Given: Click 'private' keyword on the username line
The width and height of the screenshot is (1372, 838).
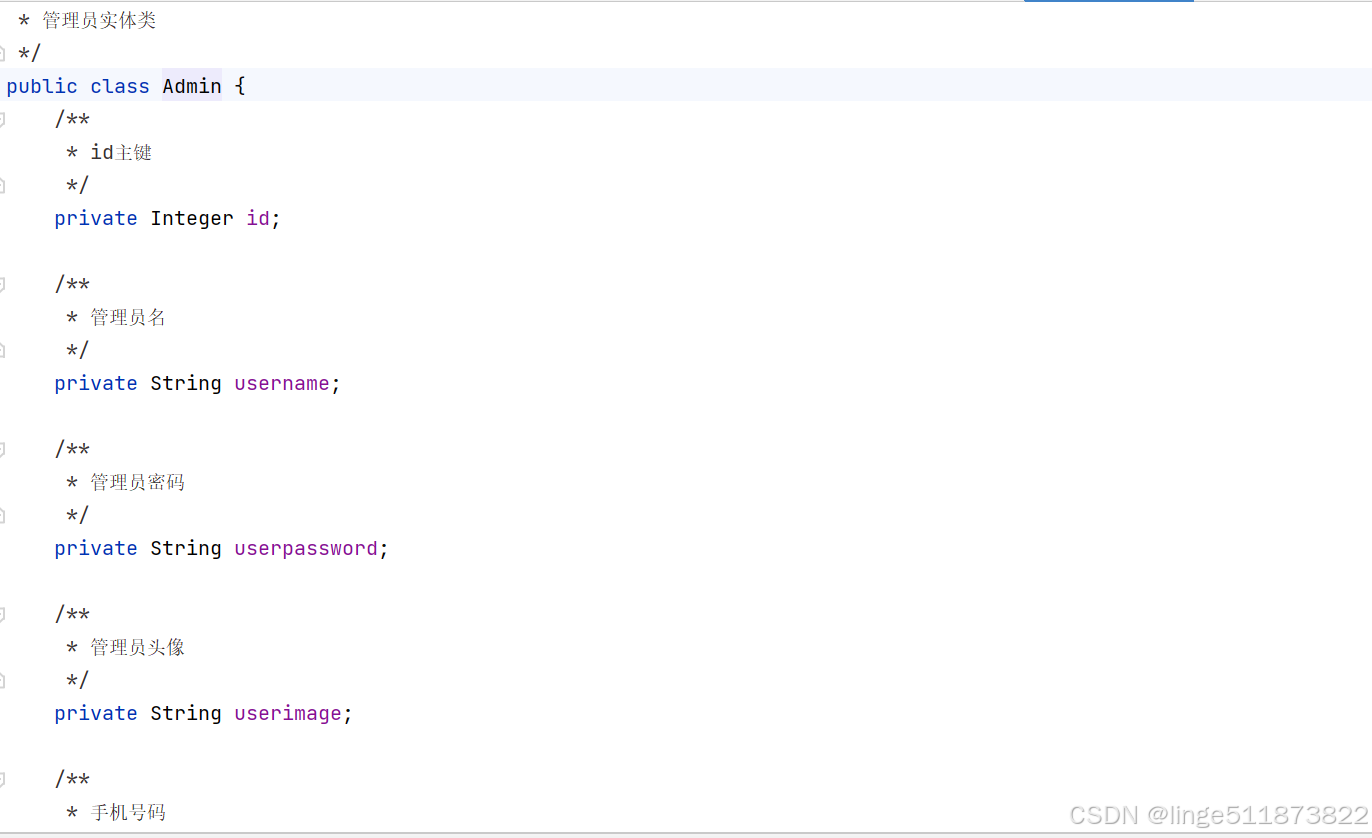Looking at the screenshot, I should click(96, 383).
